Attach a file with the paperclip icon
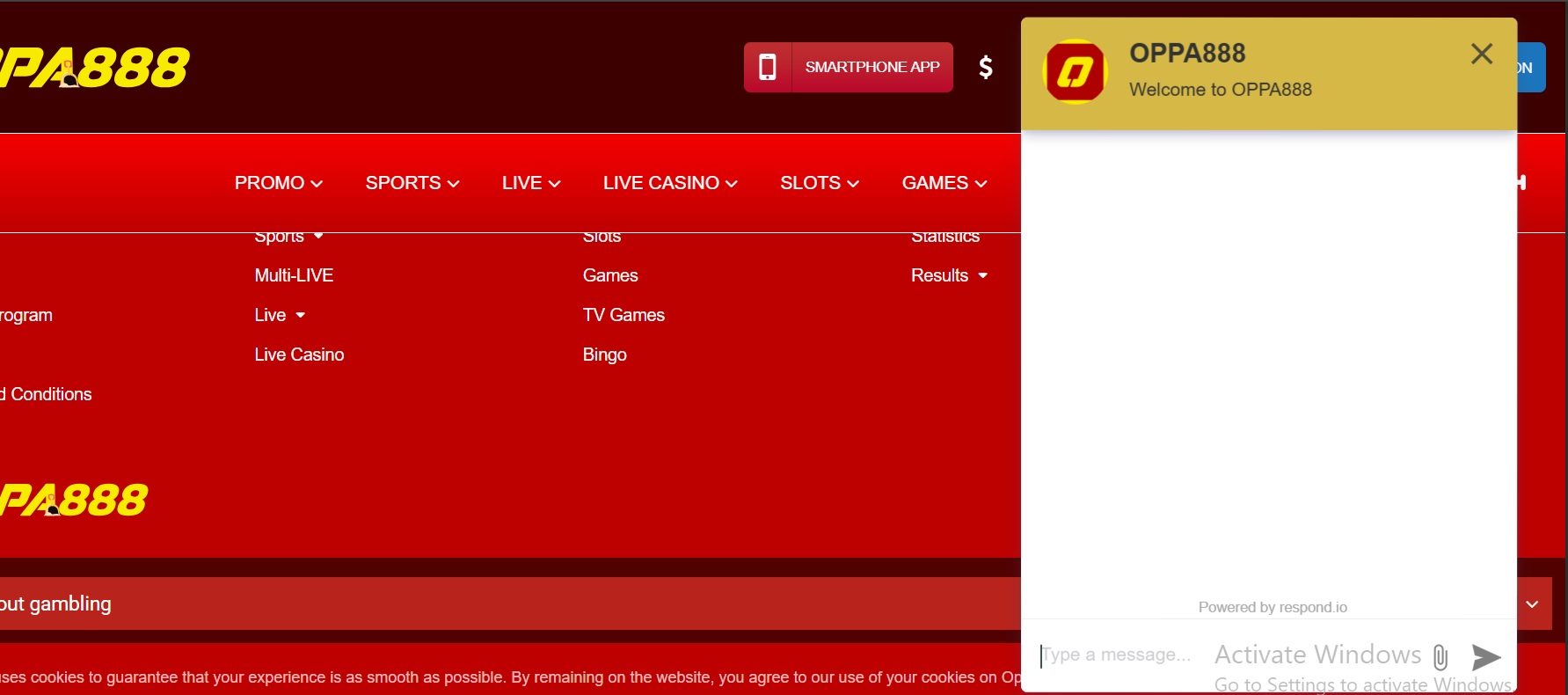The height and width of the screenshot is (695, 1568). 1440,657
